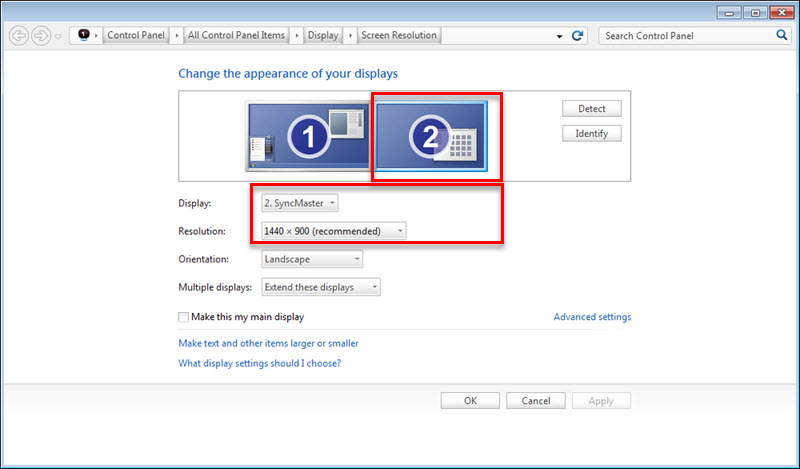The height and width of the screenshot is (469, 800).
Task: Open Advanced settings link
Action: point(592,317)
